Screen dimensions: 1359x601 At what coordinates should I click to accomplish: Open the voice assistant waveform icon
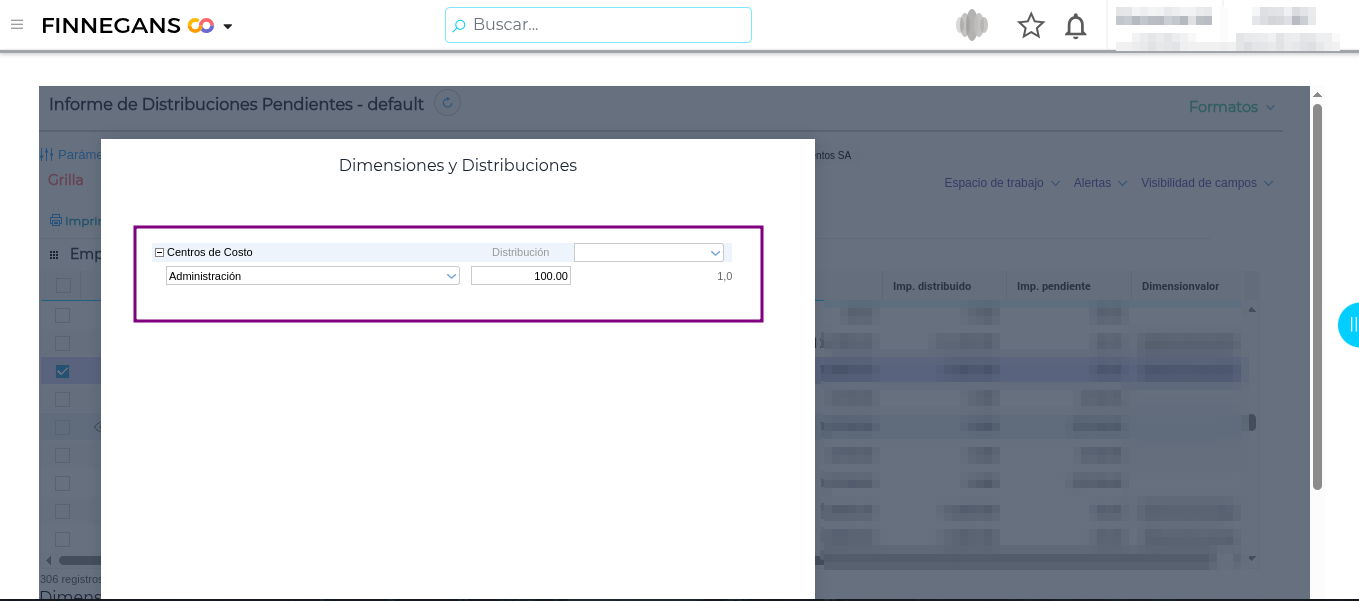tap(972, 25)
